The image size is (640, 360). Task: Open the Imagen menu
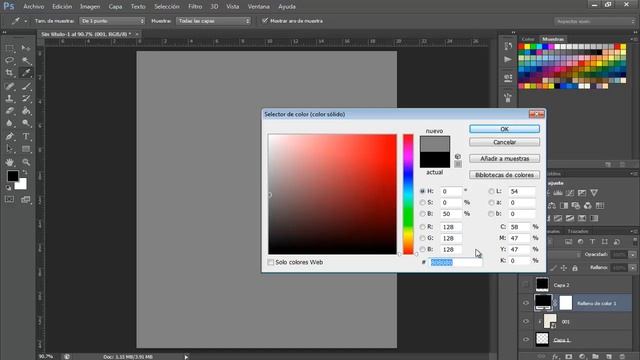click(x=90, y=7)
